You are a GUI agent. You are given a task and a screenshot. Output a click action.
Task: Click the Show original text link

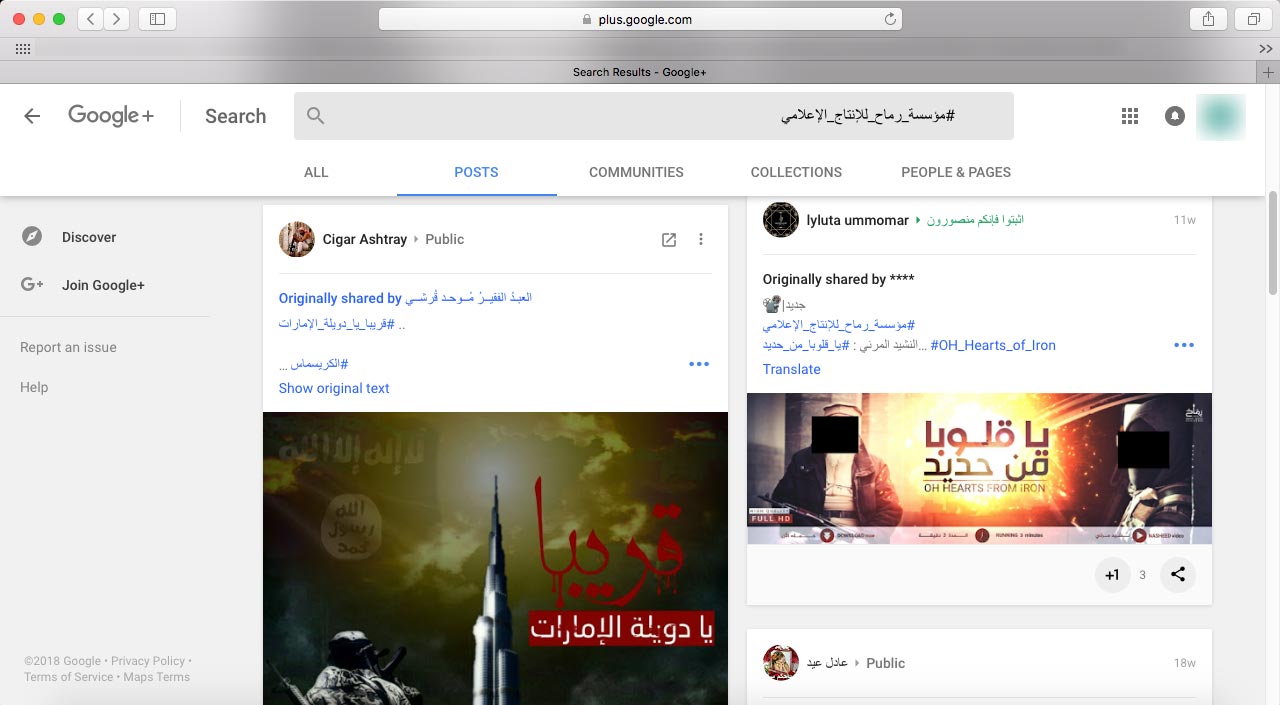click(x=334, y=388)
